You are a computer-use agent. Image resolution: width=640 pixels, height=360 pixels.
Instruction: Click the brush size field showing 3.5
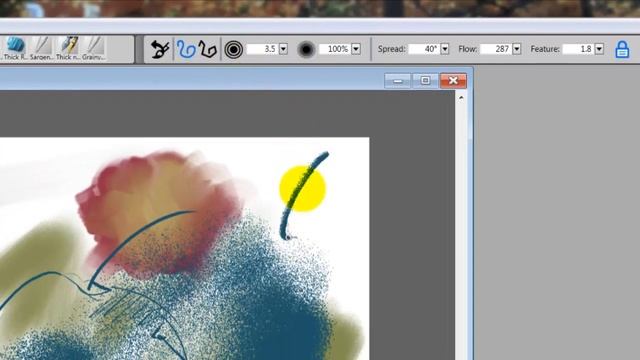click(x=262, y=49)
